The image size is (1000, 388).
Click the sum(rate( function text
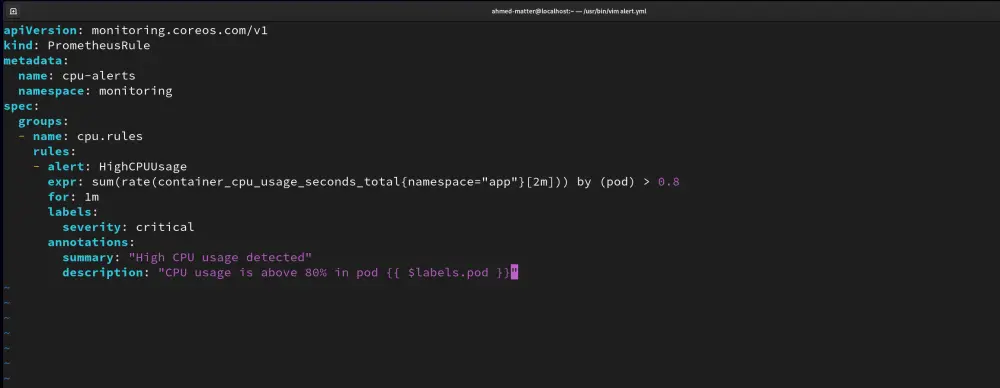(124, 182)
